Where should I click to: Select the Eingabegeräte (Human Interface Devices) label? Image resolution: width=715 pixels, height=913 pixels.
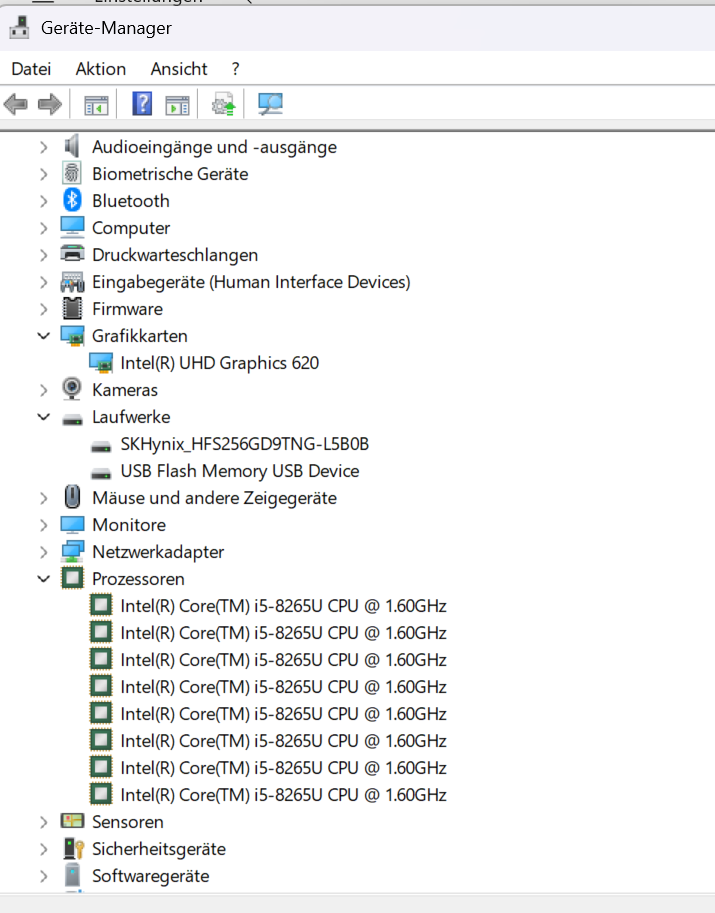click(252, 282)
